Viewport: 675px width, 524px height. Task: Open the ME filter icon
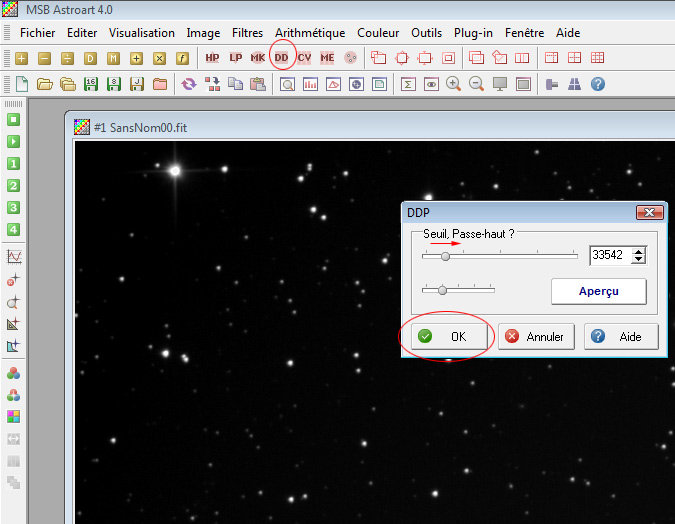click(327, 58)
